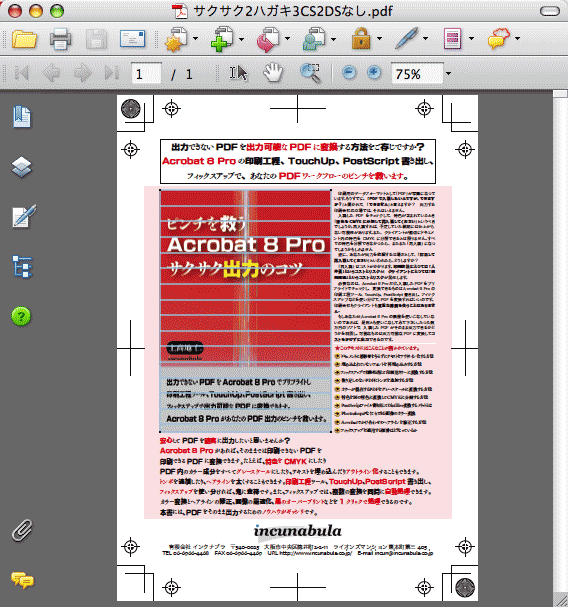Click the Print icon
This screenshot has width=568, height=607.
pos(60,39)
